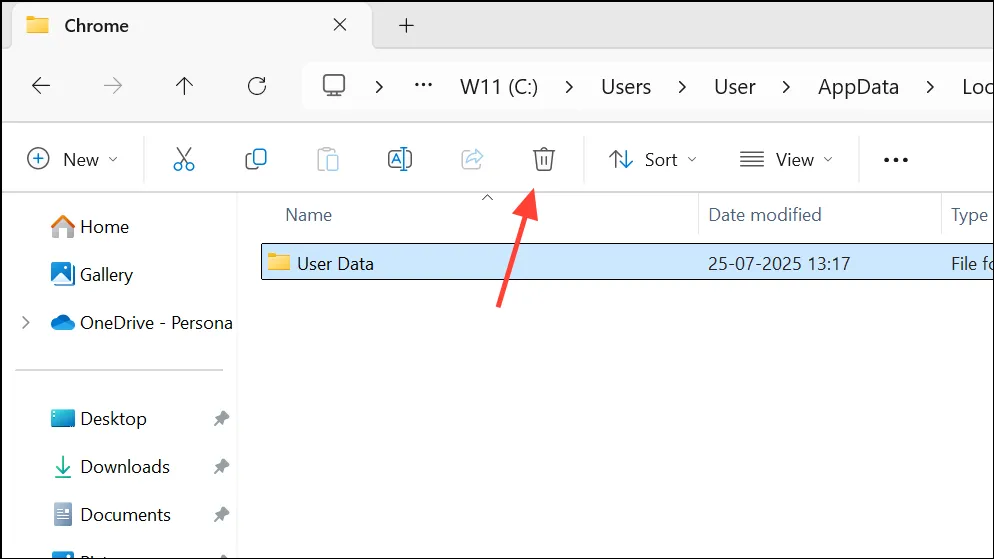Click the Forward navigation arrow
Viewport: 994px width, 559px height.
click(113, 86)
